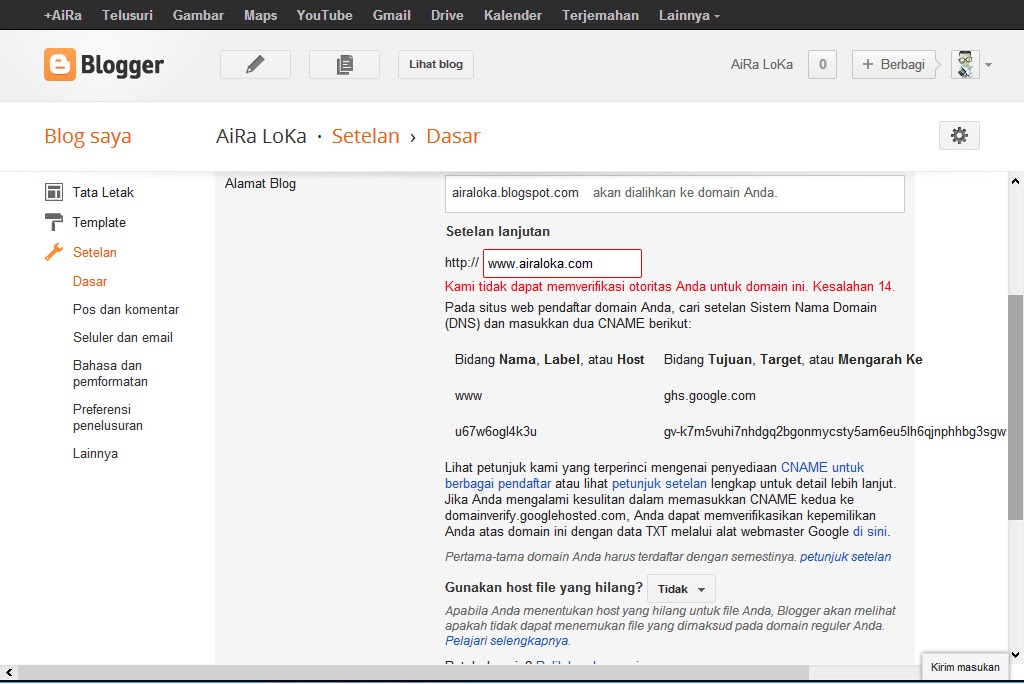
Task: Open the petunjuk setelan lengkap link
Action: tap(659, 484)
